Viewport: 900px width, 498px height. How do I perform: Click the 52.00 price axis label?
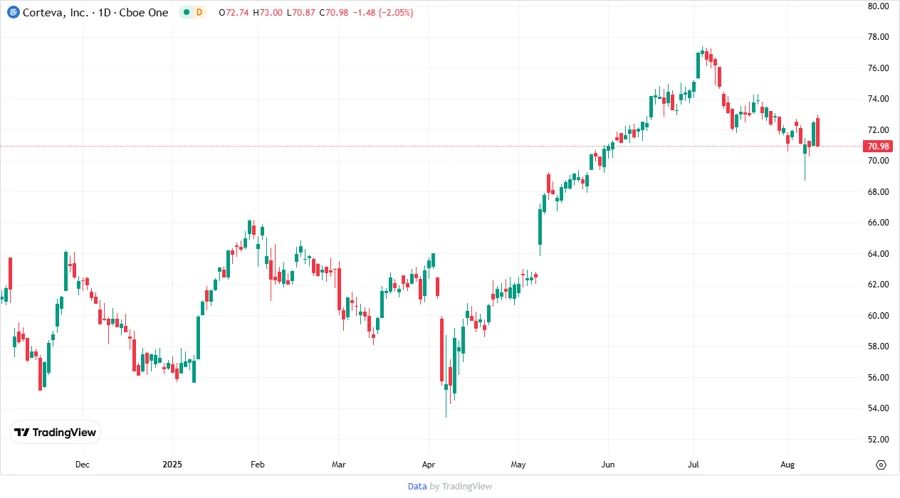click(x=878, y=439)
